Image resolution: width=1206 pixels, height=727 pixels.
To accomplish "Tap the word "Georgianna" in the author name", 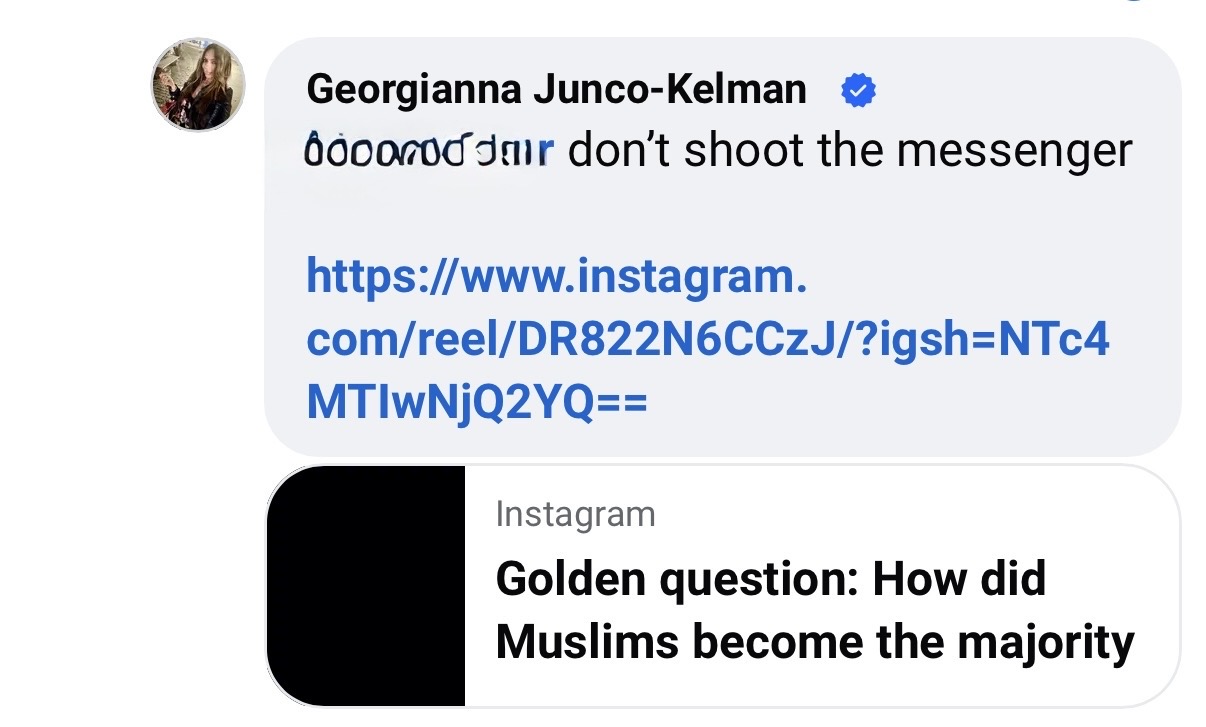I will 414,90.
